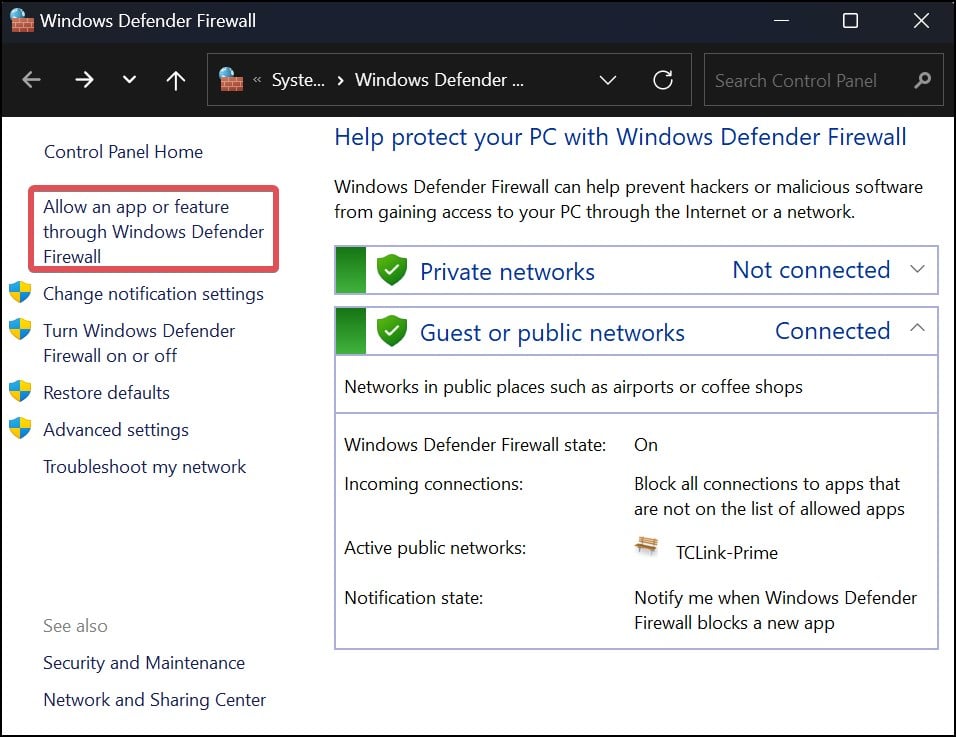956x737 pixels.
Task: Click 'Active public networks:' label
Action: [435, 548]
